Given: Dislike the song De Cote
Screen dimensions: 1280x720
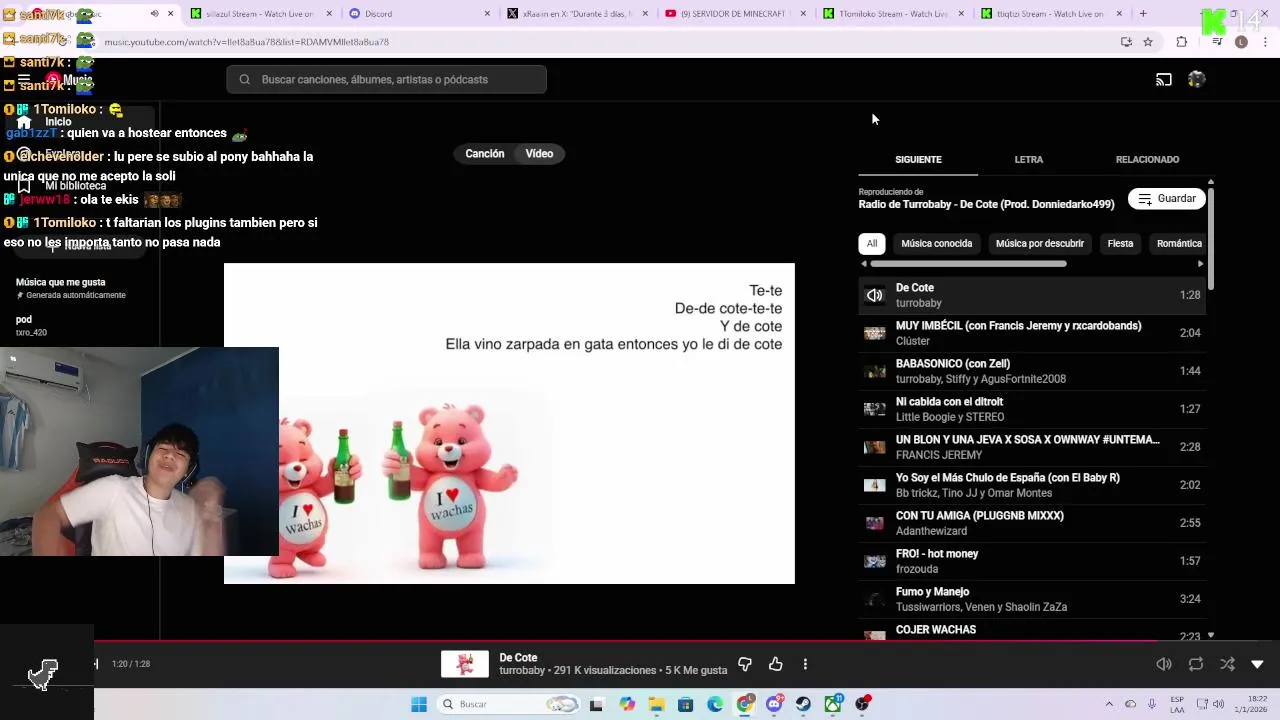Looking at the screenshot, I should (x=745, y=664).
